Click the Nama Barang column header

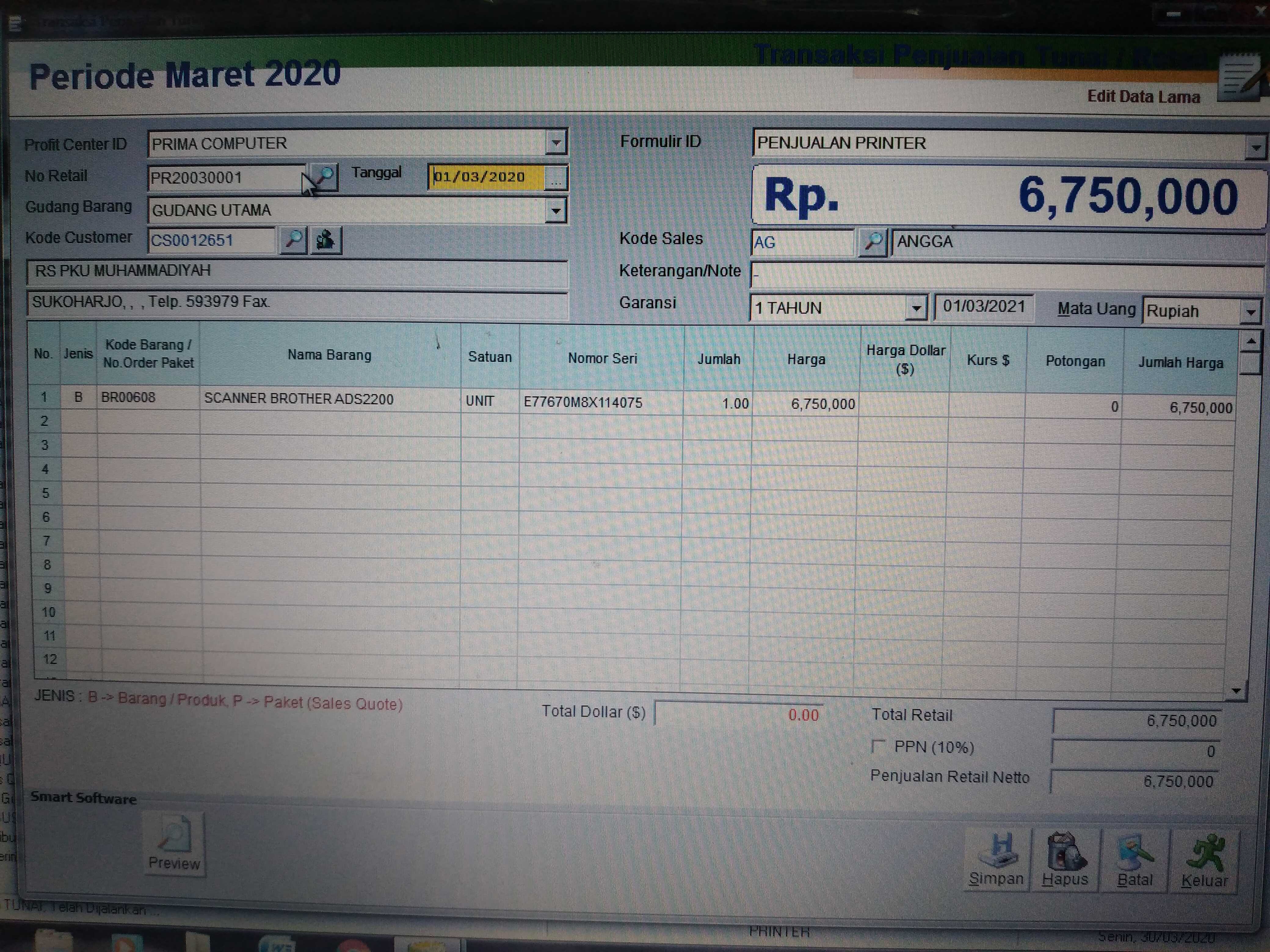point(329,355)
